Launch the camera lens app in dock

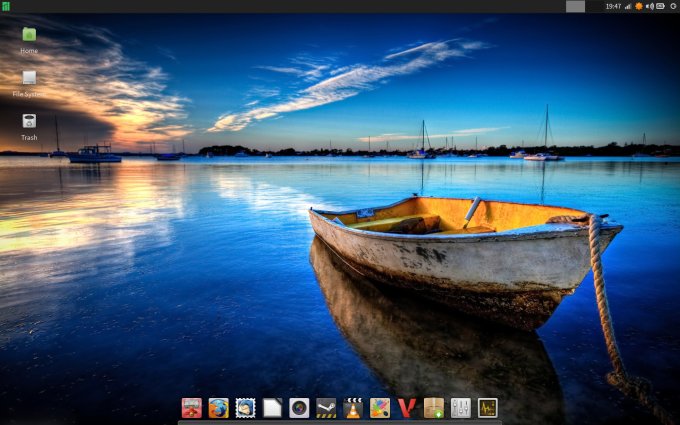coord(299,408)
